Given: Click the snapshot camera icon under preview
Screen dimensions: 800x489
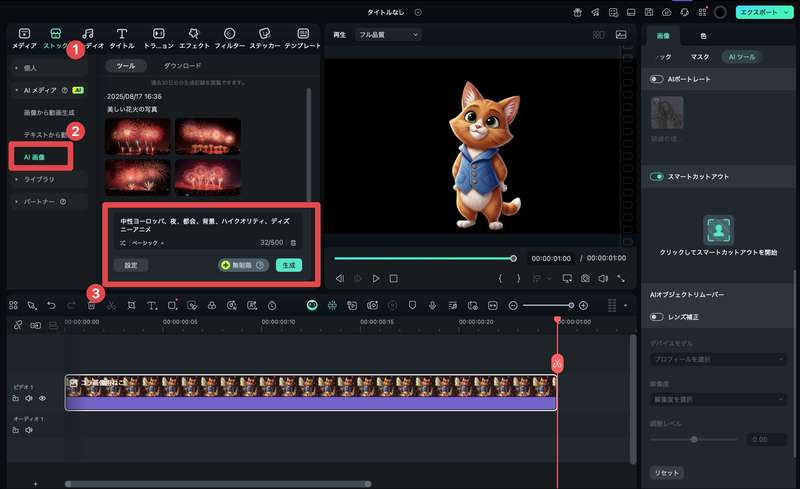Looking at the screenshot, I should (585, 278).
